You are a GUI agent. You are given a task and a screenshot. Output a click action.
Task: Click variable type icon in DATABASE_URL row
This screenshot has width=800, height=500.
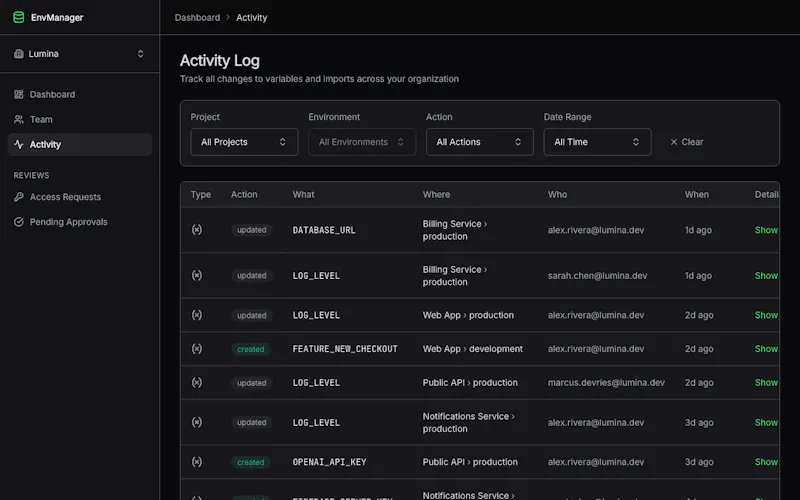click(197, 230)
